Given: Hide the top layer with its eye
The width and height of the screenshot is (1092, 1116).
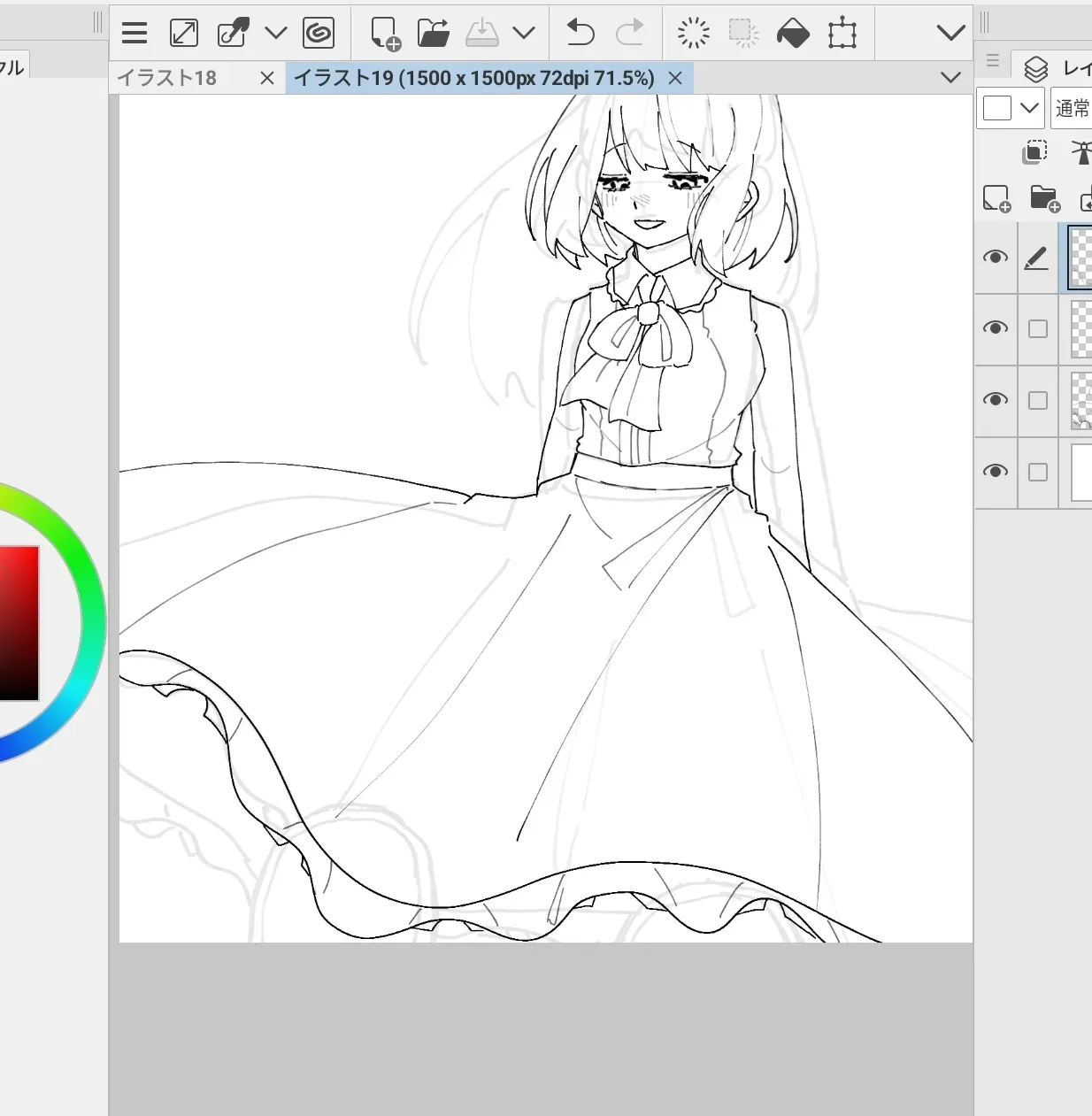Looking at the screenshot, I should click(x=996, y=258).
